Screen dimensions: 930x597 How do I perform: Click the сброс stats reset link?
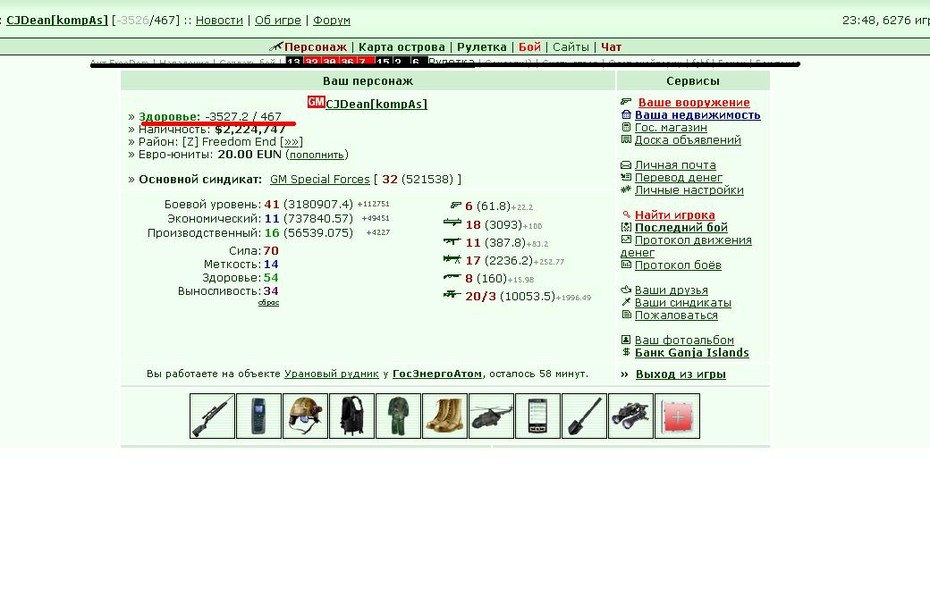coord(268,302)
